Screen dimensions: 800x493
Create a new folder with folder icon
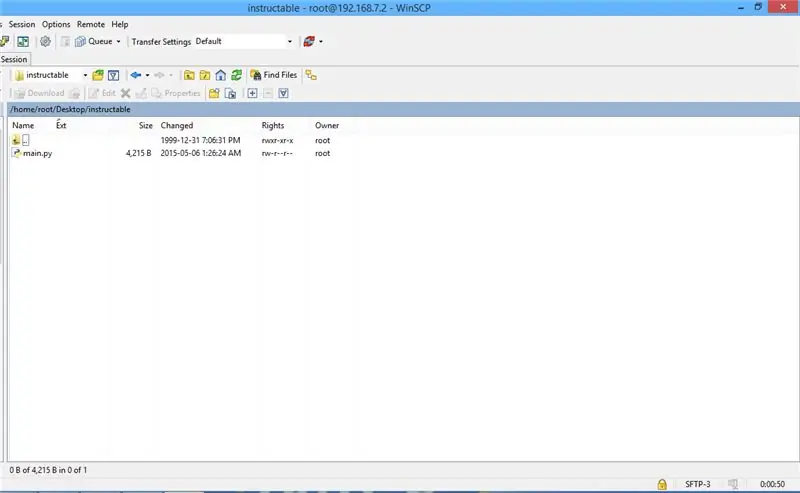point(214,93)
